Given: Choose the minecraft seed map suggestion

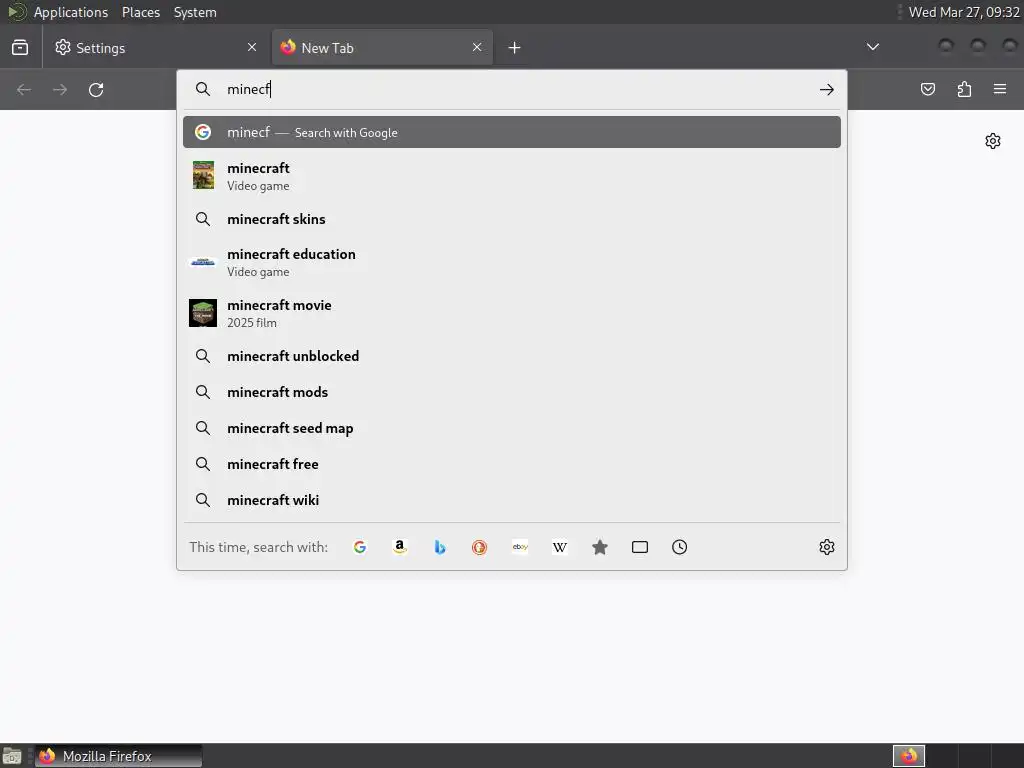Looking at the screenshot, I should tap(512, 428).
